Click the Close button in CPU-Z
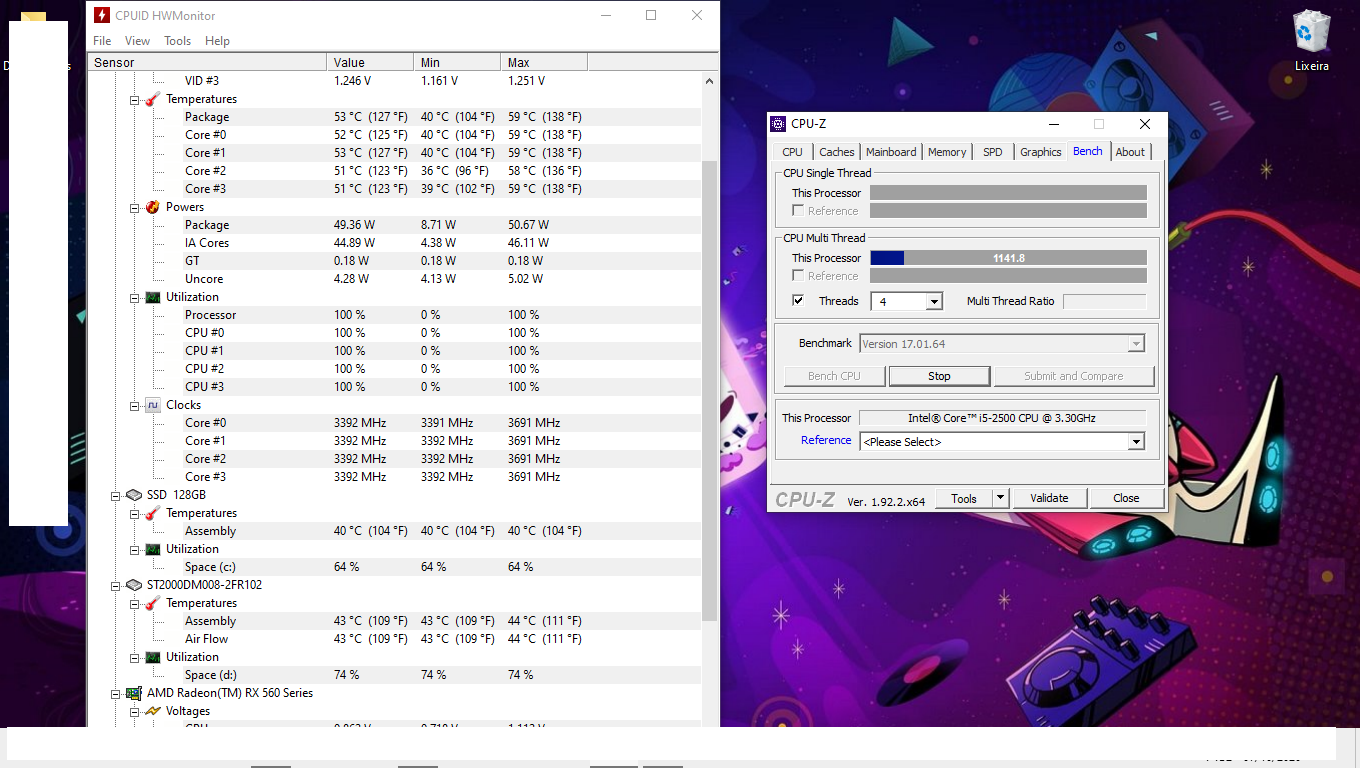Screen dimensions: 1360x768 click(x=1126, y=498)
